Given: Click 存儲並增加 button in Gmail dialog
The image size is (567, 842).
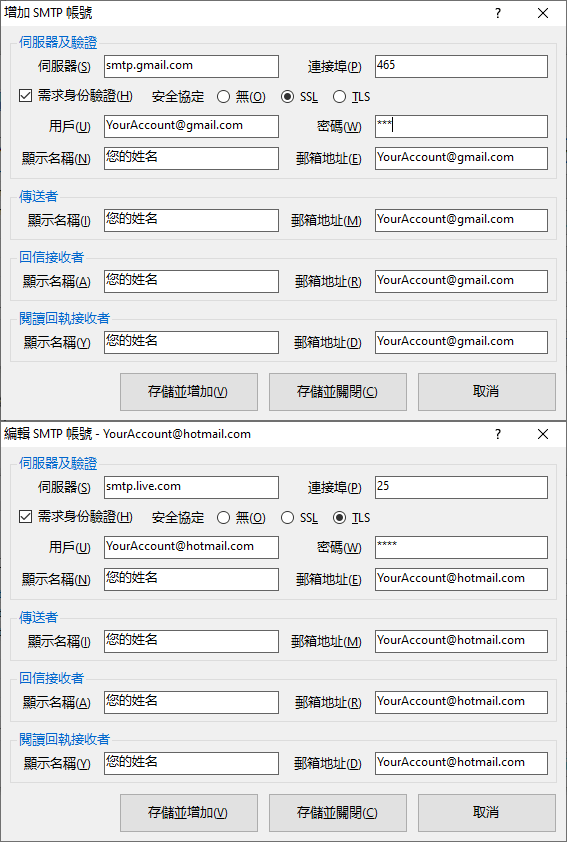Looking at the screenshot, I should tap(188, 391).
